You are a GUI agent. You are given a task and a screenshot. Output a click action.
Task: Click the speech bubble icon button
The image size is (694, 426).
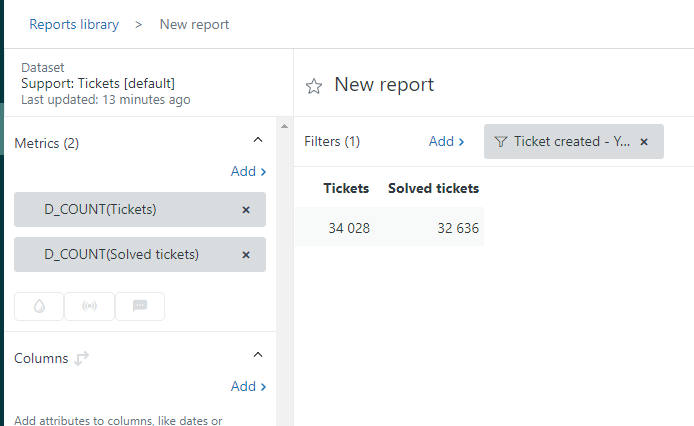(x=140, y=306)
